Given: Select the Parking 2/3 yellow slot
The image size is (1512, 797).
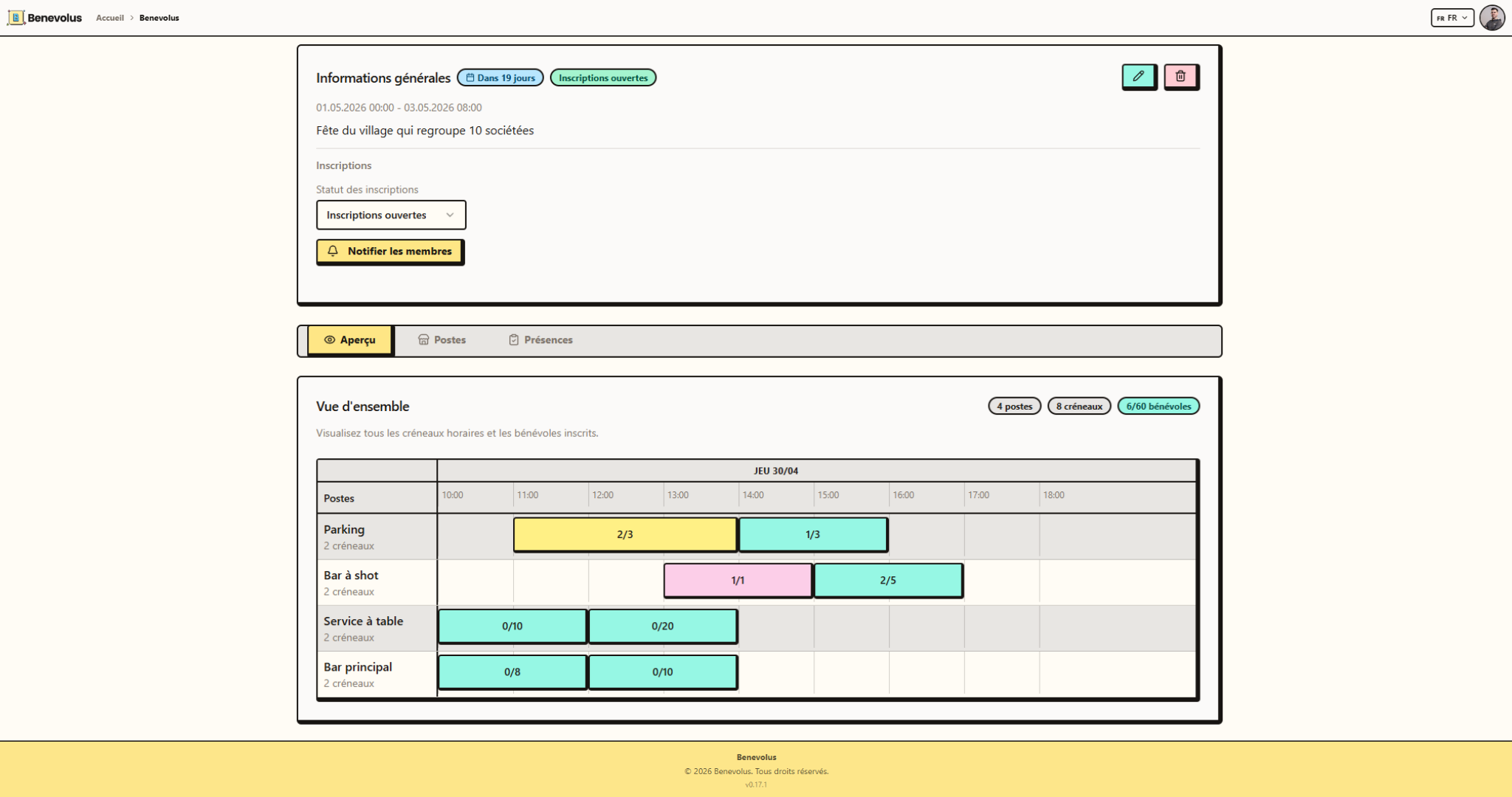Looking at the screenshot, I should click(x=625, y=534).
